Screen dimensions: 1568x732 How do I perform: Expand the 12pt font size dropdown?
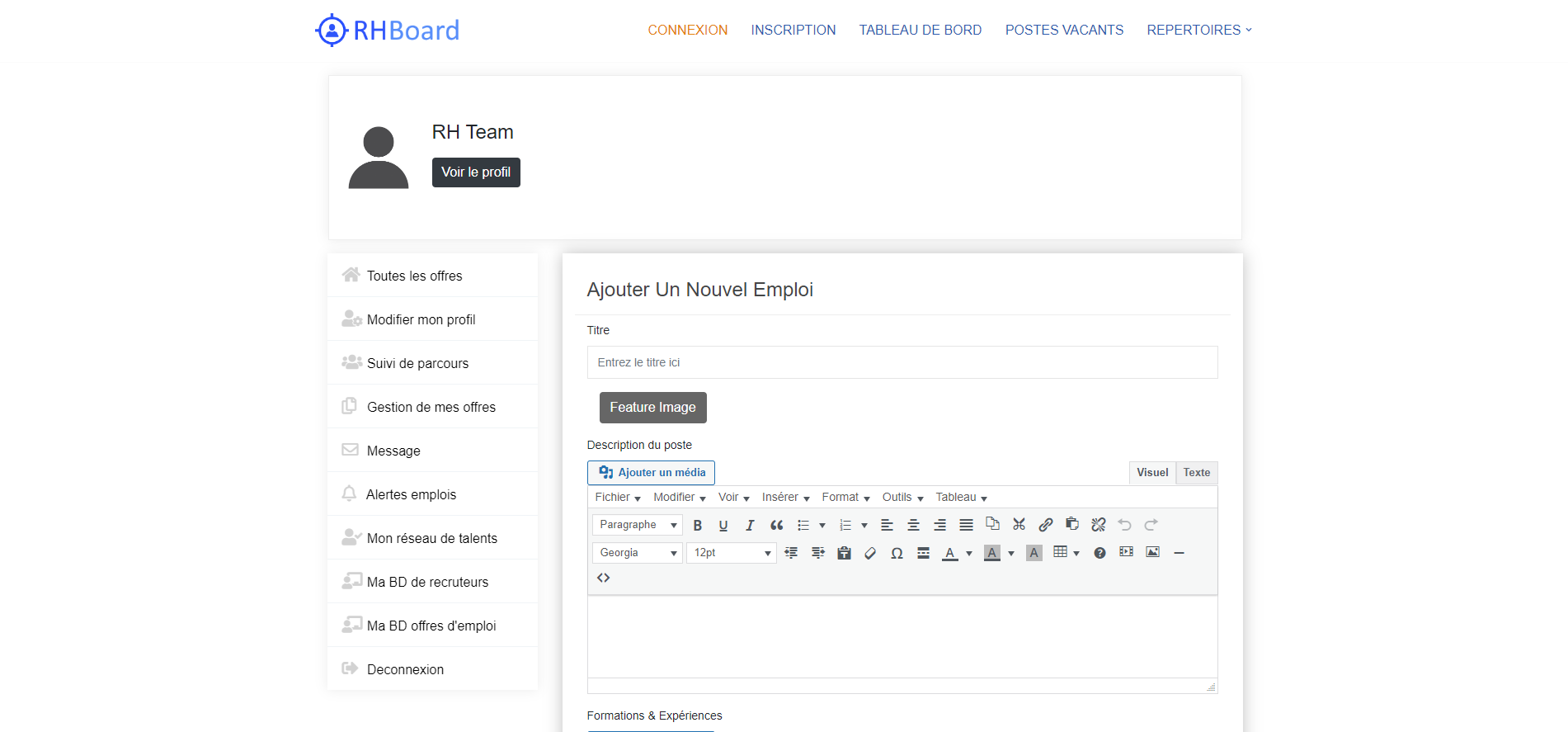click(x=732, y=553)
